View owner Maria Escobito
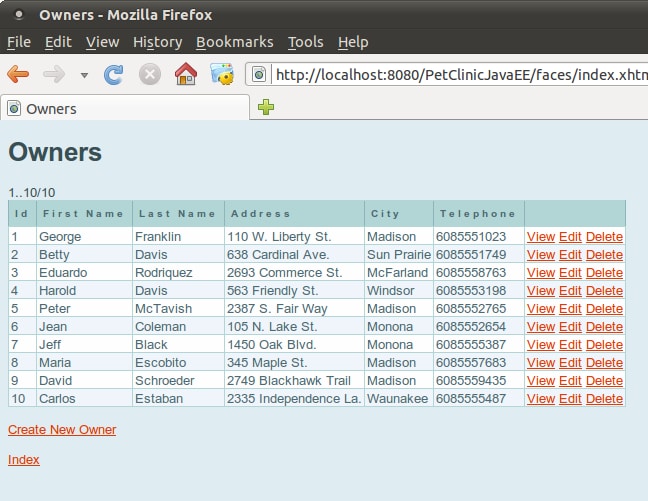Screen dimensions: 648x501 (541, 363)
